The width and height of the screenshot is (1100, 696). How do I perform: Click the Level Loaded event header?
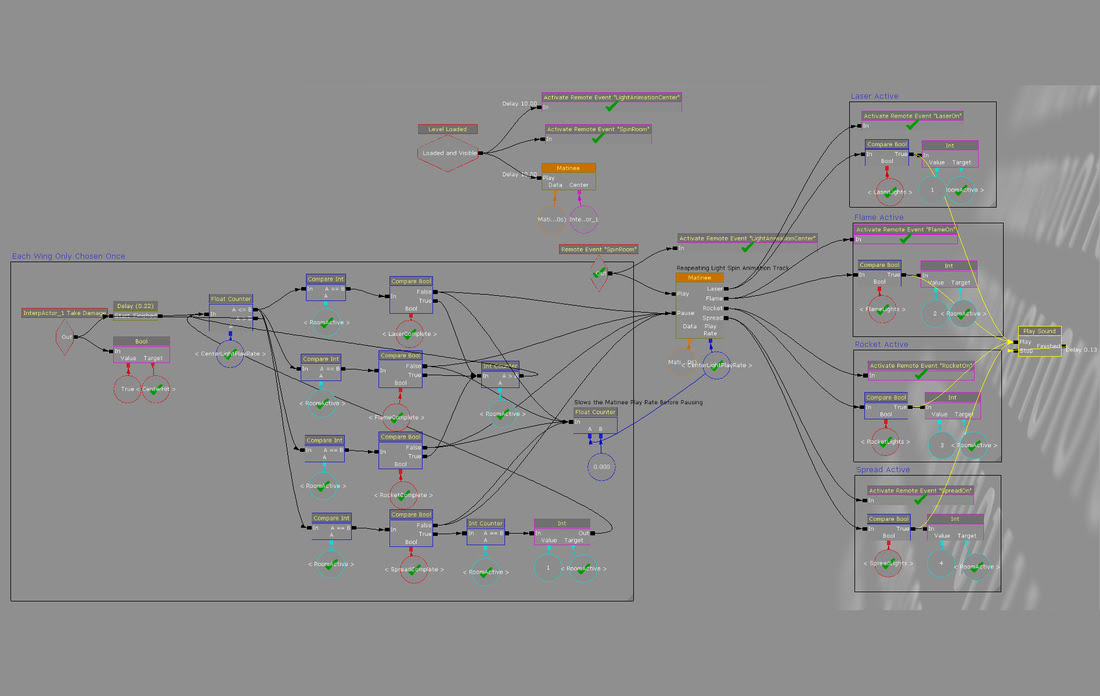pos(448,129)
